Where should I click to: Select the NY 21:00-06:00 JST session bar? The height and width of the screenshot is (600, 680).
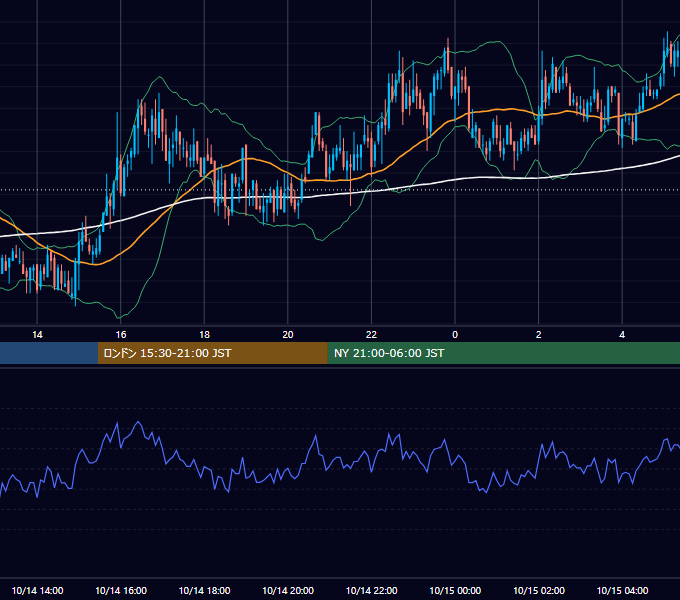coord(503,353)
